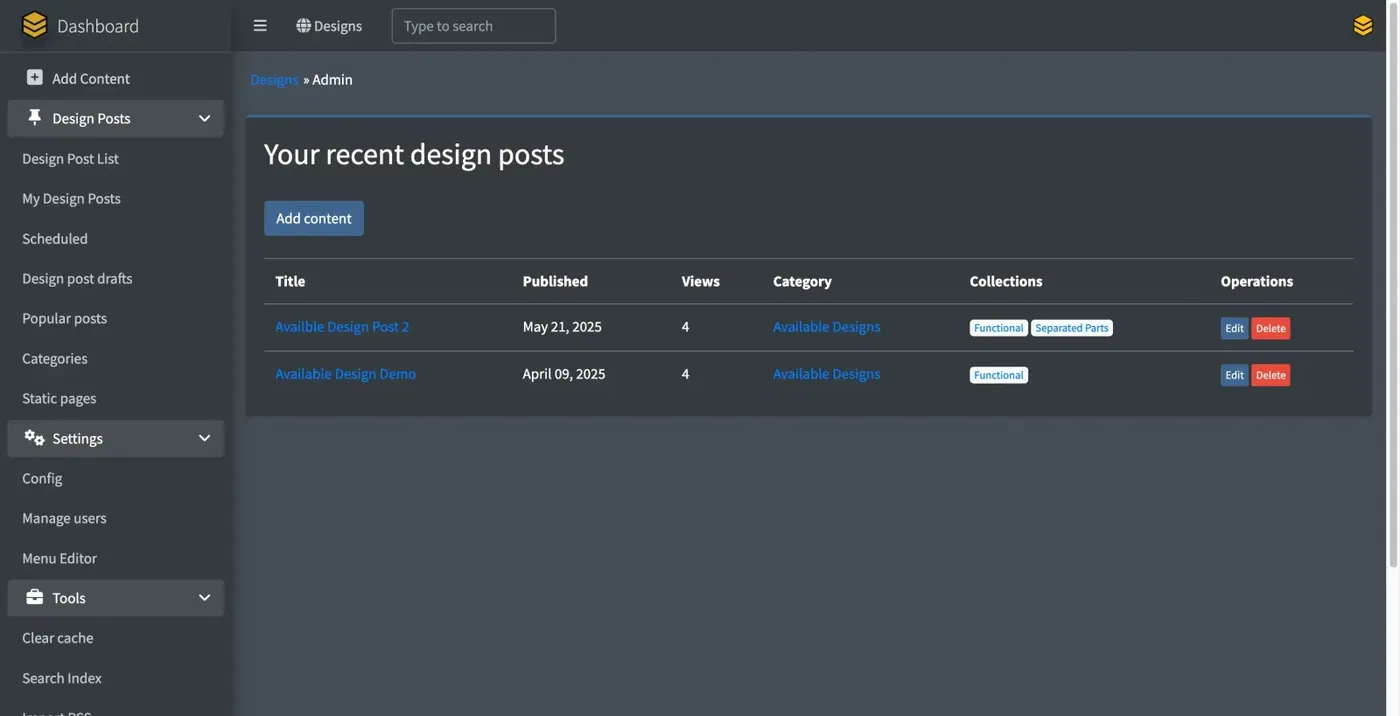
Task: Collapse the Tools section chevron
Action: coord(204,597)
